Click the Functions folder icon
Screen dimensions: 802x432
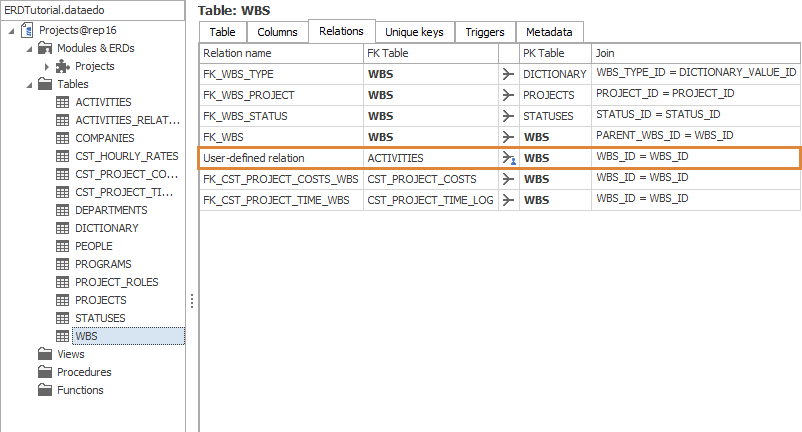[44, 390]
